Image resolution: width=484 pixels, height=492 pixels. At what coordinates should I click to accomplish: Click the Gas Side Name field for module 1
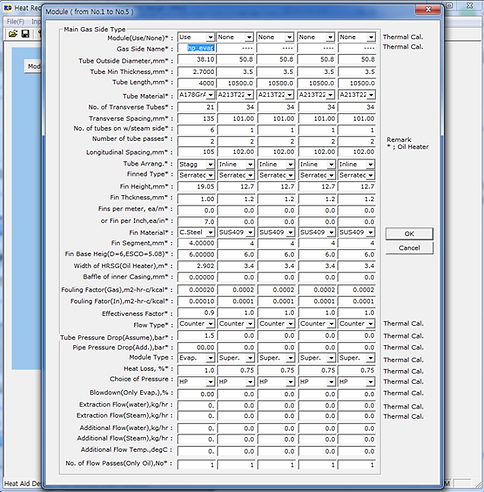(x=196, y=48)
